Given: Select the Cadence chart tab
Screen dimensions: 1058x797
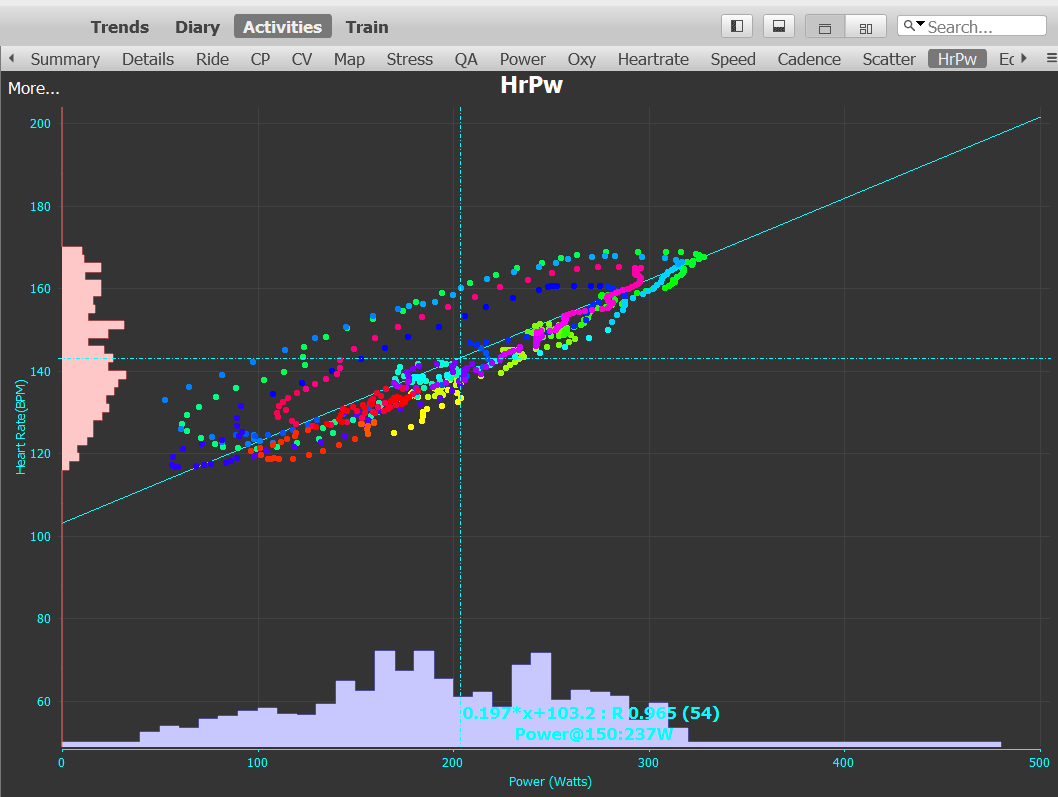Looking at the screenshot, I should (x=809, y=59).
